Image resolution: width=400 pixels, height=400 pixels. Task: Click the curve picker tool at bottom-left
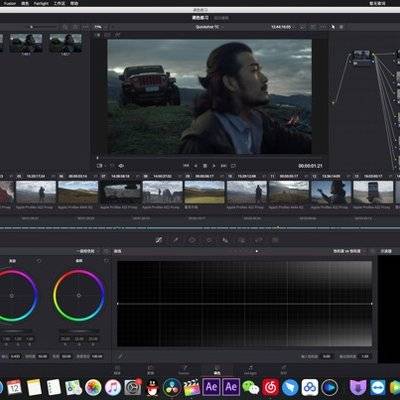coord(120,356)
